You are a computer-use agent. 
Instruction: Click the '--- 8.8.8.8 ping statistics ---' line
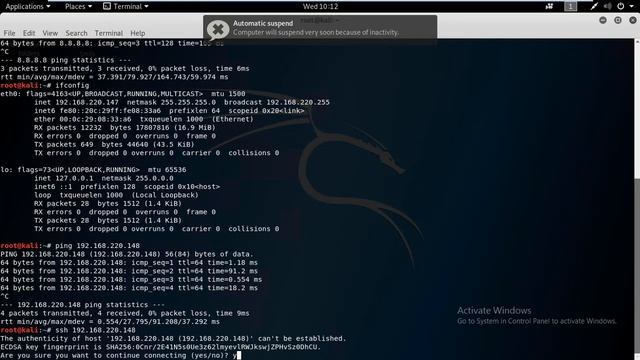pyautogui.click(x=66, y=60)
